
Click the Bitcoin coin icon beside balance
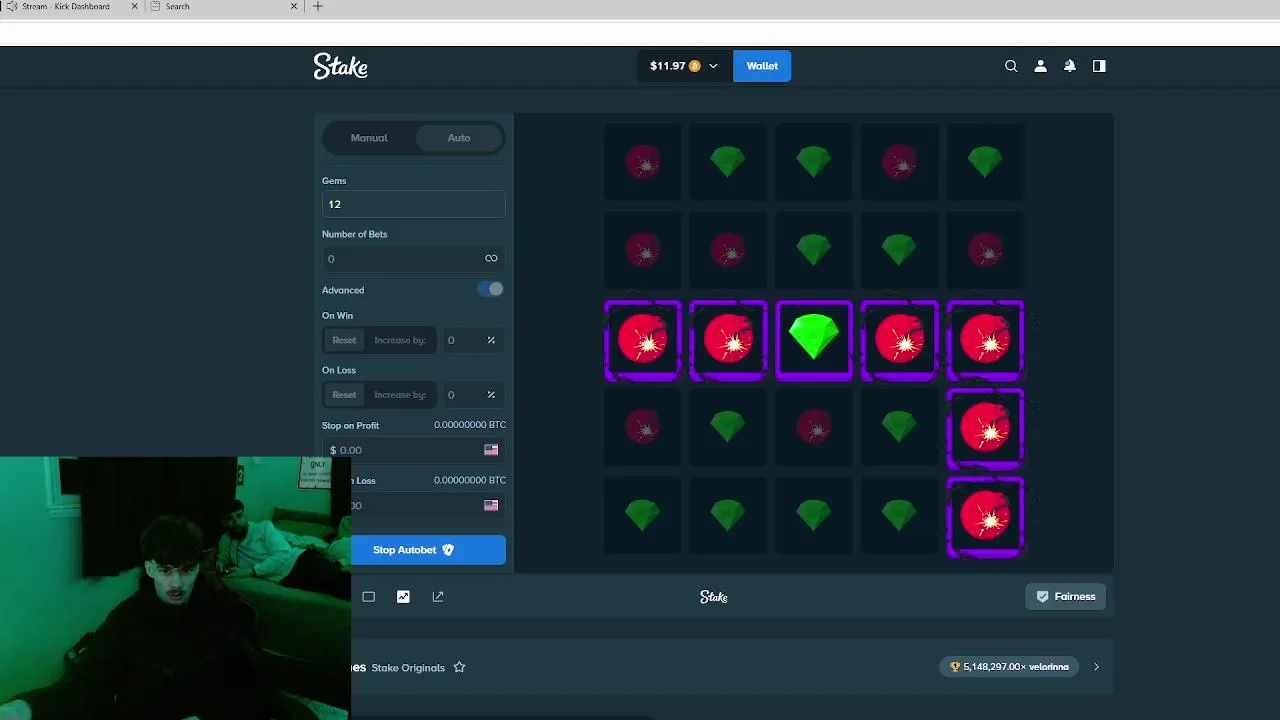(x=695, y=66)
